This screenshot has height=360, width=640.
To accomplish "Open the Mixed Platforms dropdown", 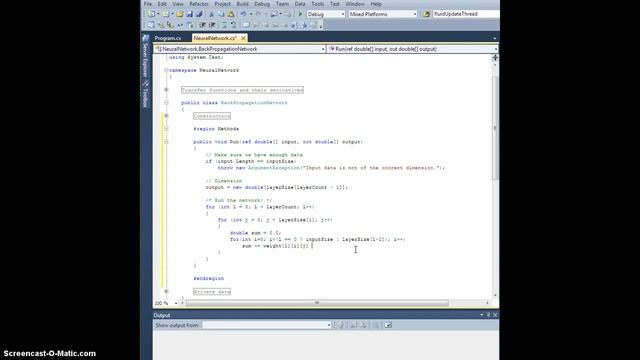I will point(415,14).
